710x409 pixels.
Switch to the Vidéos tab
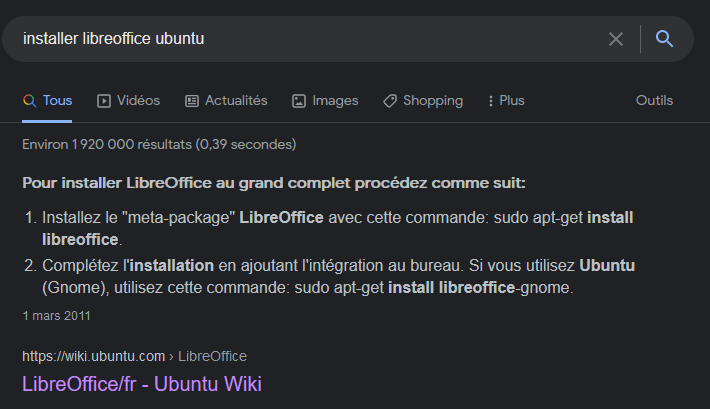pos(139,101)
